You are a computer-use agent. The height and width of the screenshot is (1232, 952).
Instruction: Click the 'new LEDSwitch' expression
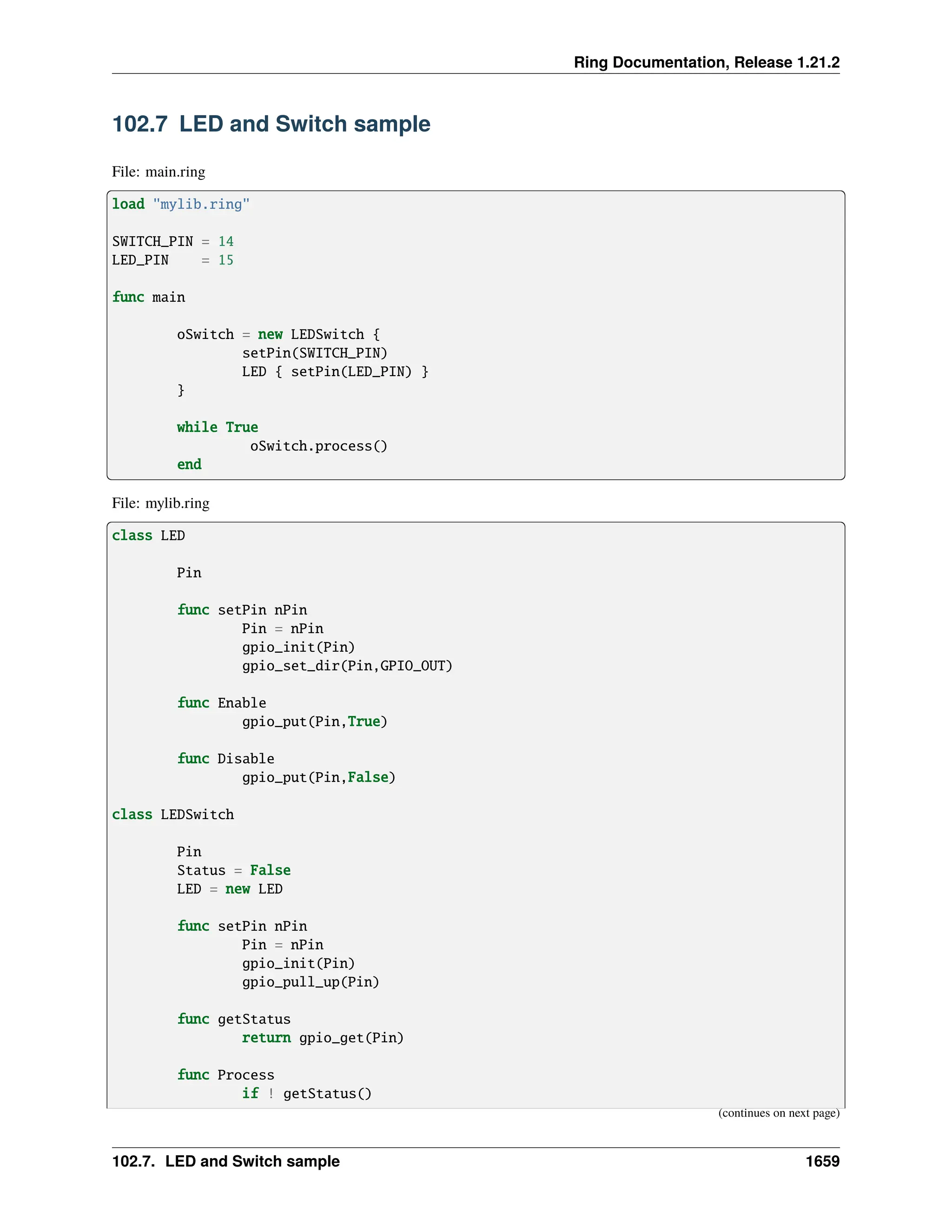311,334
